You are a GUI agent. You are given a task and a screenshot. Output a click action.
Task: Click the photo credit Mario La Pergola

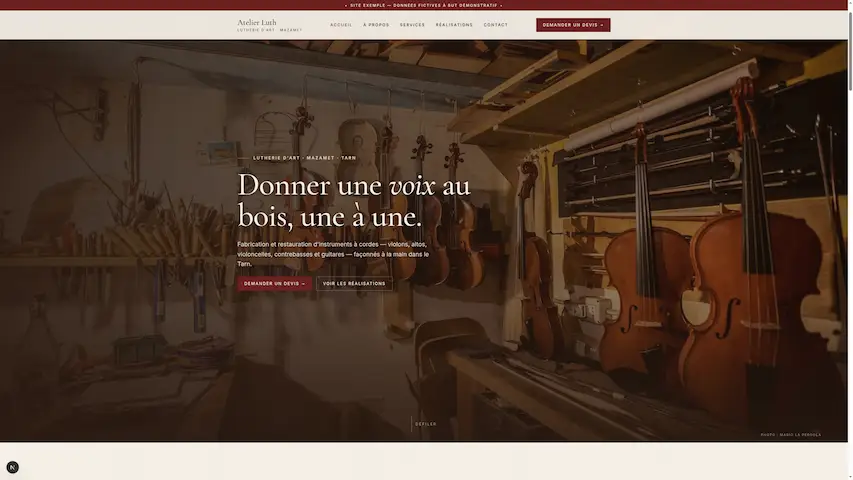(x=790, y=435)
